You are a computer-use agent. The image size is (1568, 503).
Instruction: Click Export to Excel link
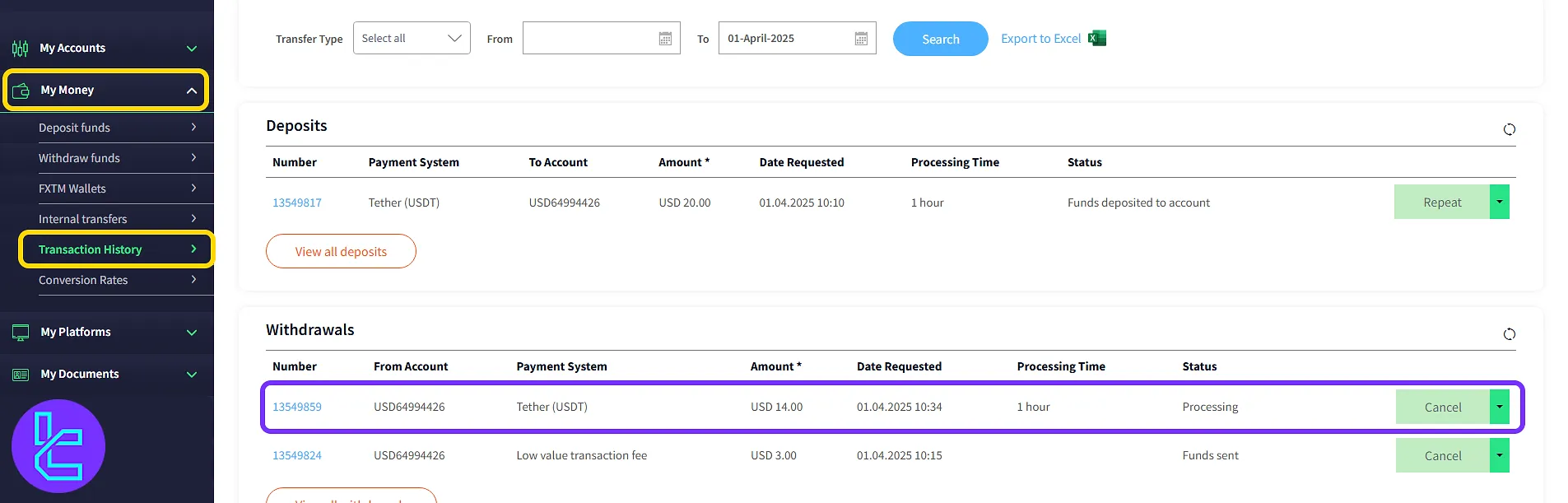pyautogui.click(x=1040, y=39)
